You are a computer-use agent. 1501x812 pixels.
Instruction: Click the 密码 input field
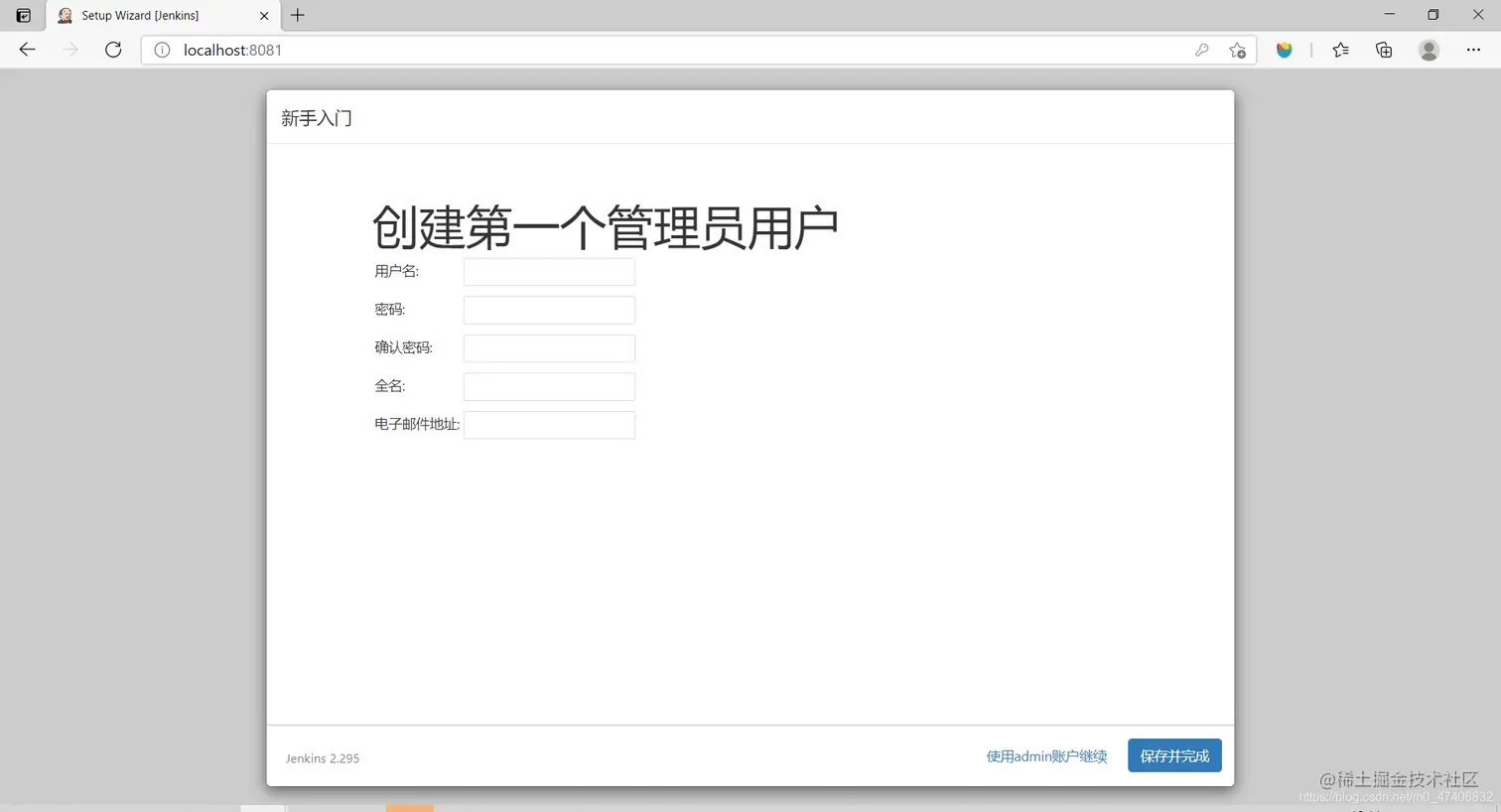[548, 310]
